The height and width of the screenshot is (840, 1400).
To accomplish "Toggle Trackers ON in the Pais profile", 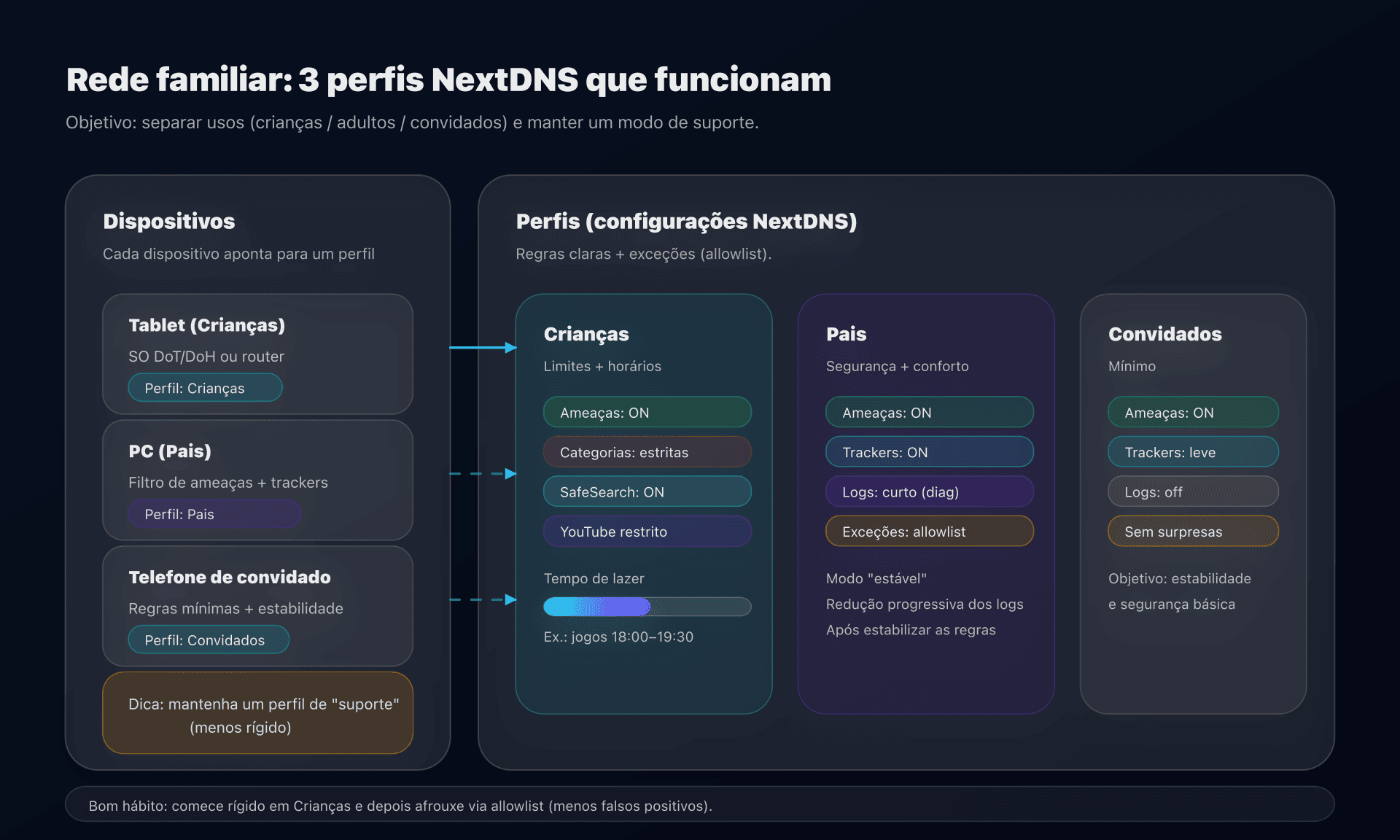I will pos(929,452).
